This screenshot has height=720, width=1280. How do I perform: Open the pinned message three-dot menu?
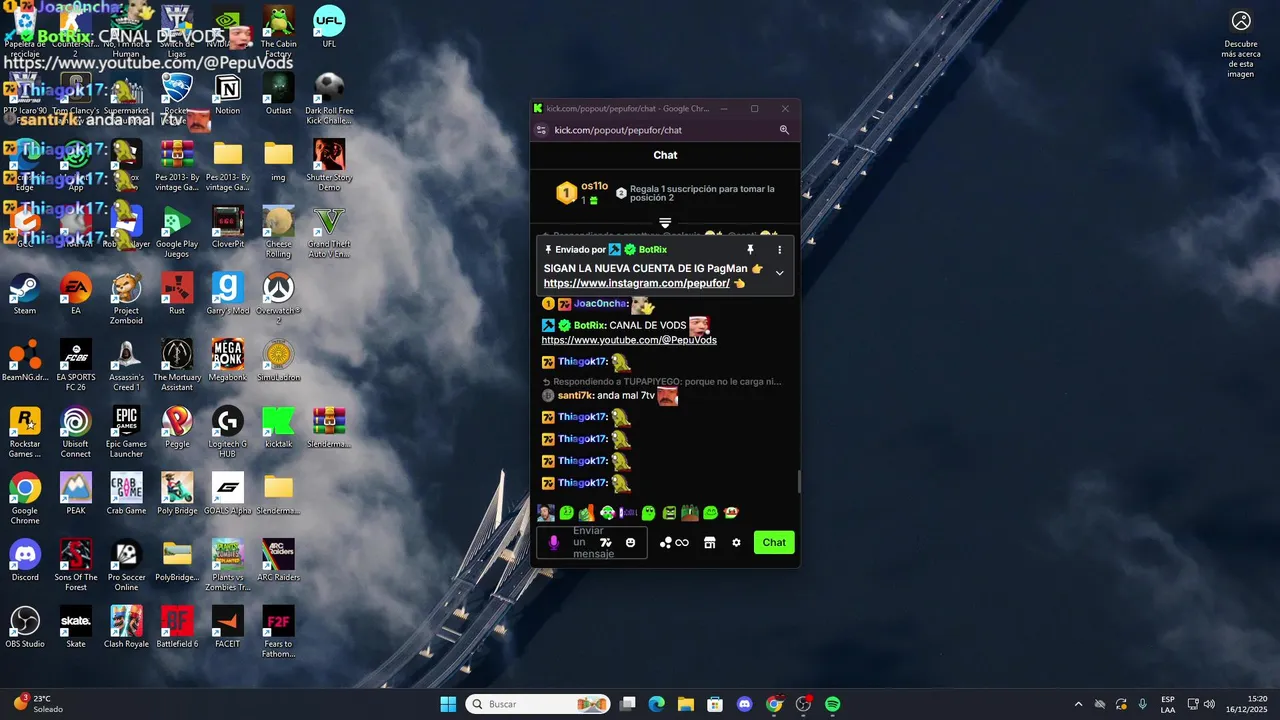point(780,249)
